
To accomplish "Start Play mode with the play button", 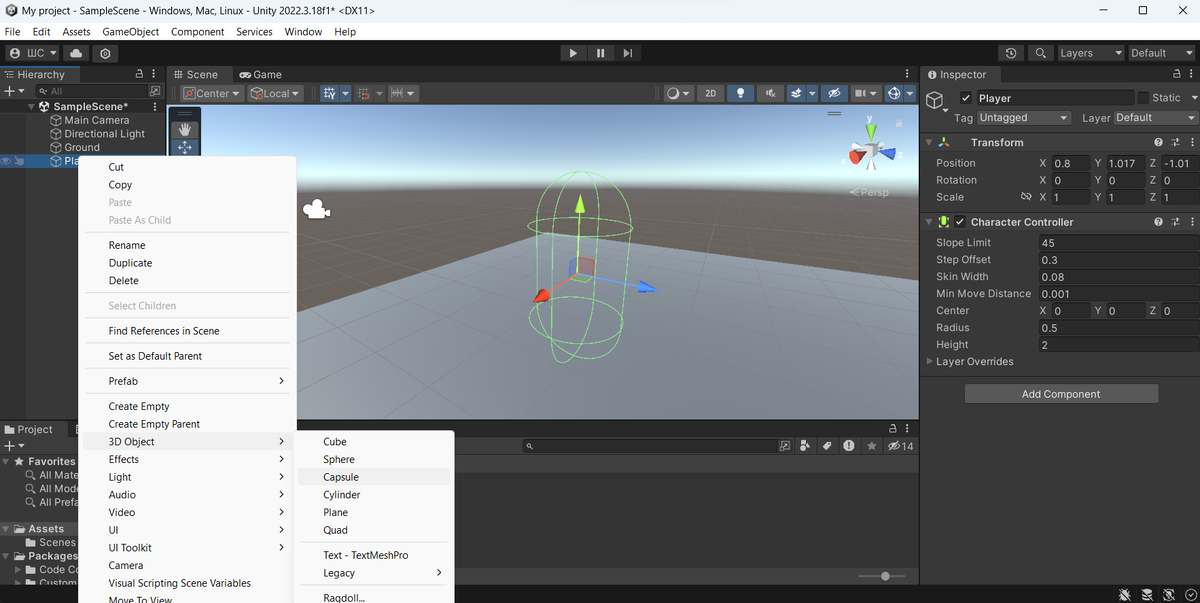I will pyautogui.click(x=572, y=53).
